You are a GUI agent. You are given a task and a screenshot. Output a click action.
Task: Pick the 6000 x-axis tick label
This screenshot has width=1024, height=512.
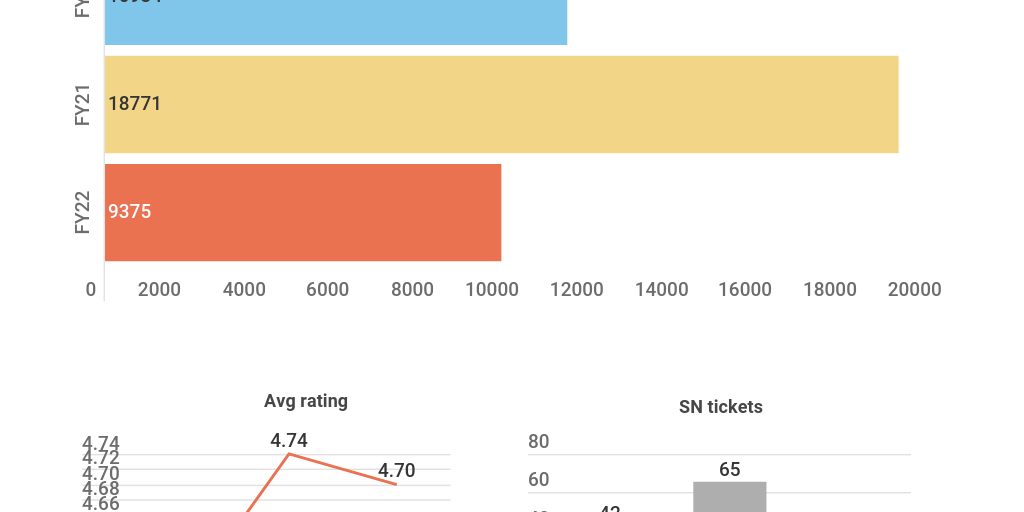(328, 290)
